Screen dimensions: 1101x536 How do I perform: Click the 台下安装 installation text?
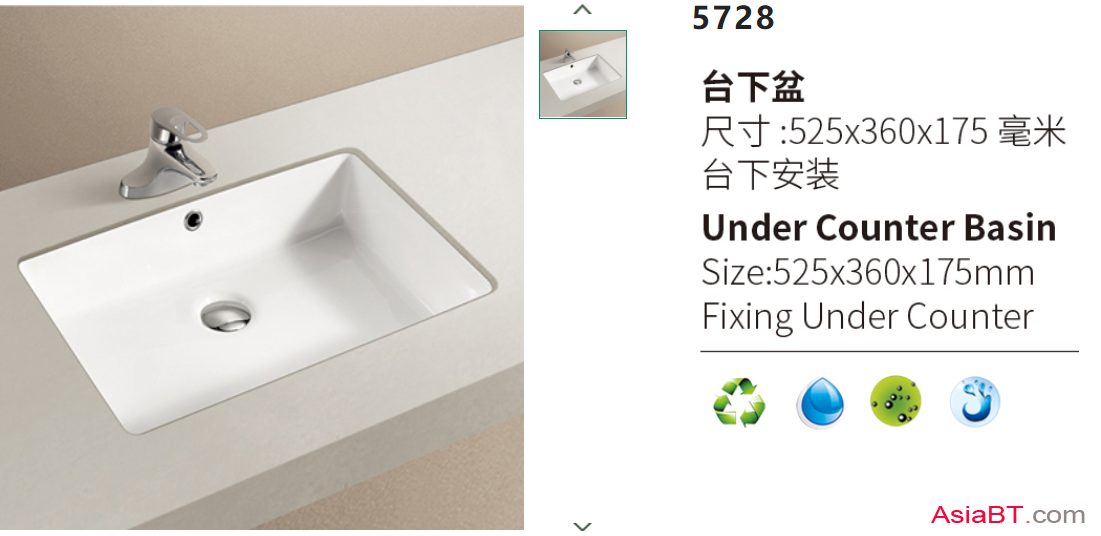click(x=770, y=175)
